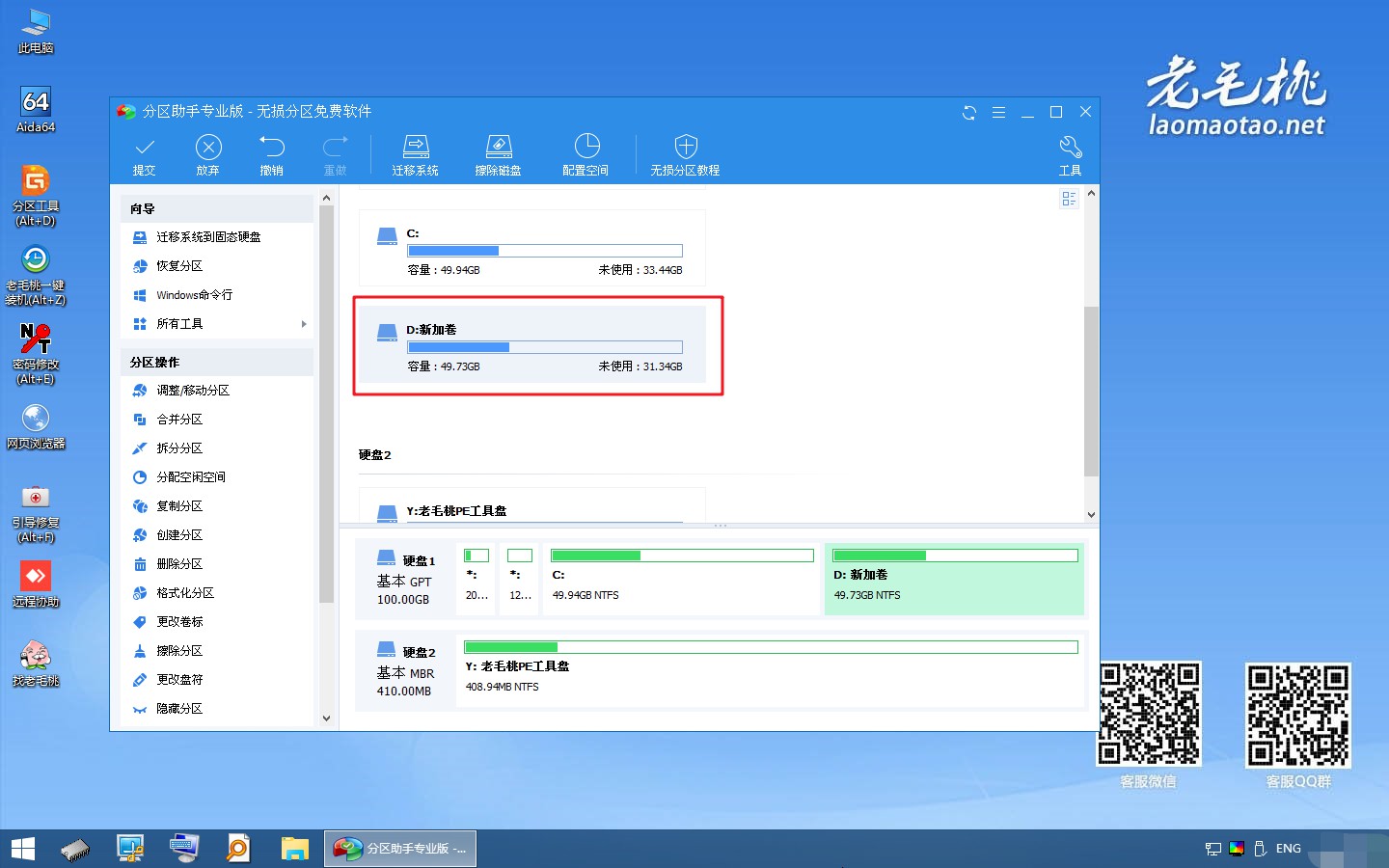Select the C: partition card

pyautogui.click(x=532, y=250)
